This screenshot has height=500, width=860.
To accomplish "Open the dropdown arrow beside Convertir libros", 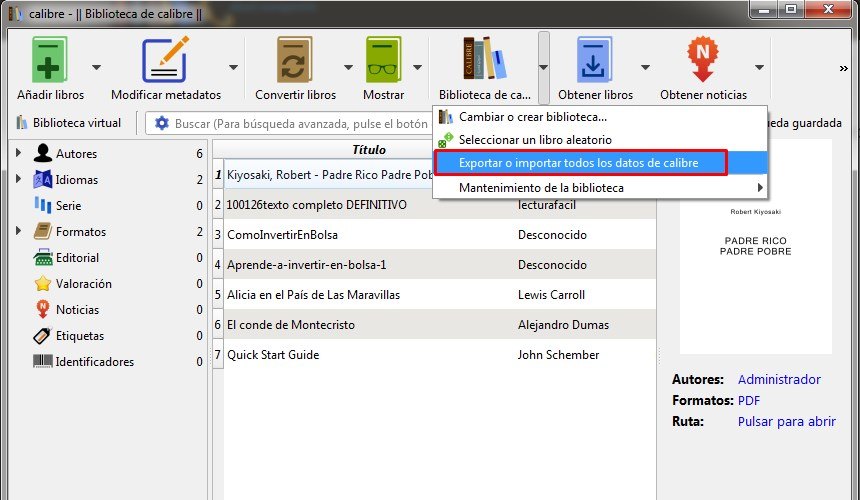I will coord(349,67).
